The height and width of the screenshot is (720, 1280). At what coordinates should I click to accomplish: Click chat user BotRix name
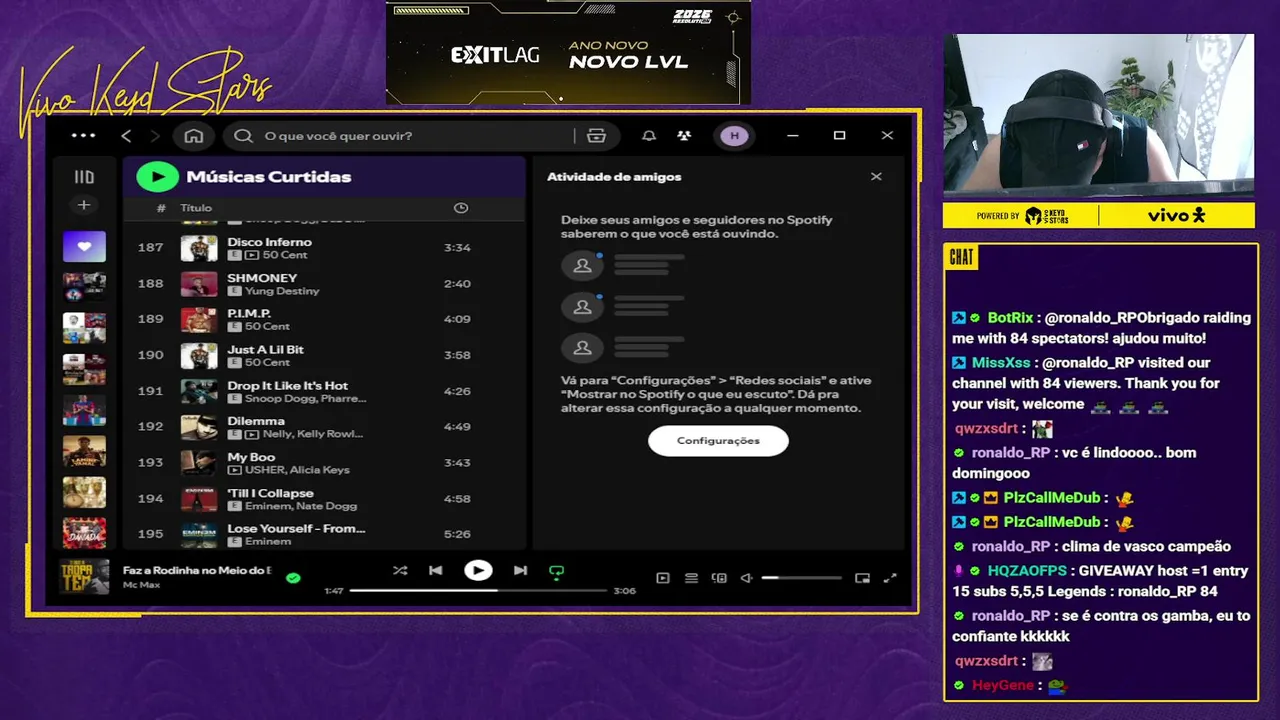coord(1010,318)
